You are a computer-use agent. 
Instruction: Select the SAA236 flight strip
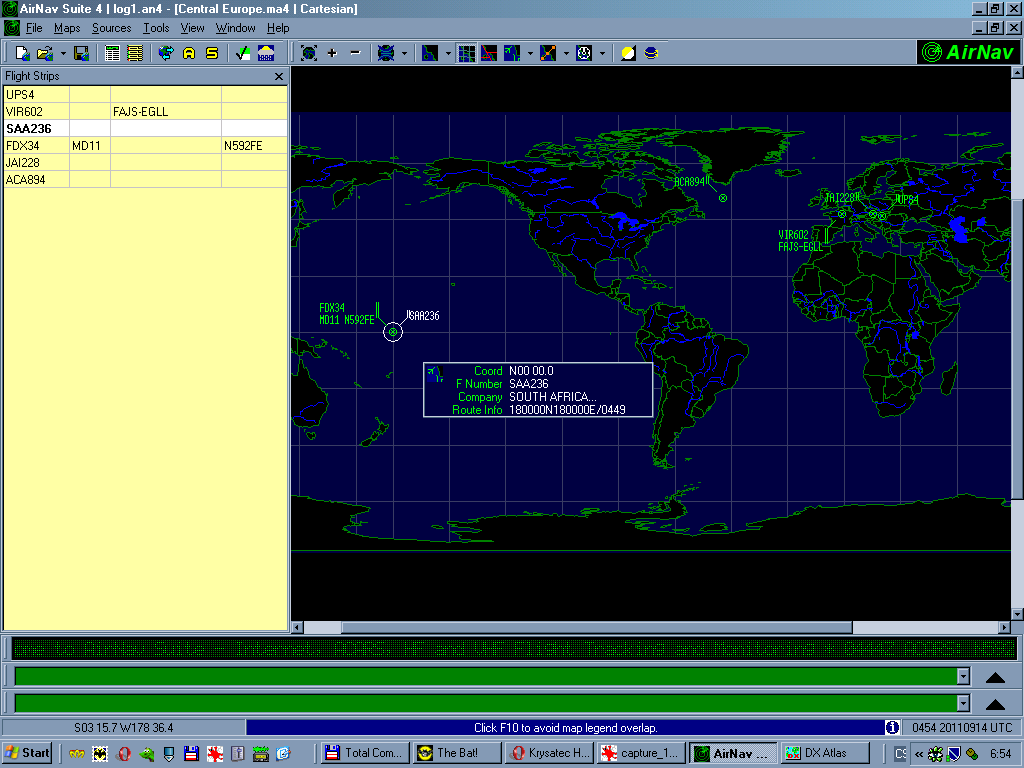[x=146, y=128]
